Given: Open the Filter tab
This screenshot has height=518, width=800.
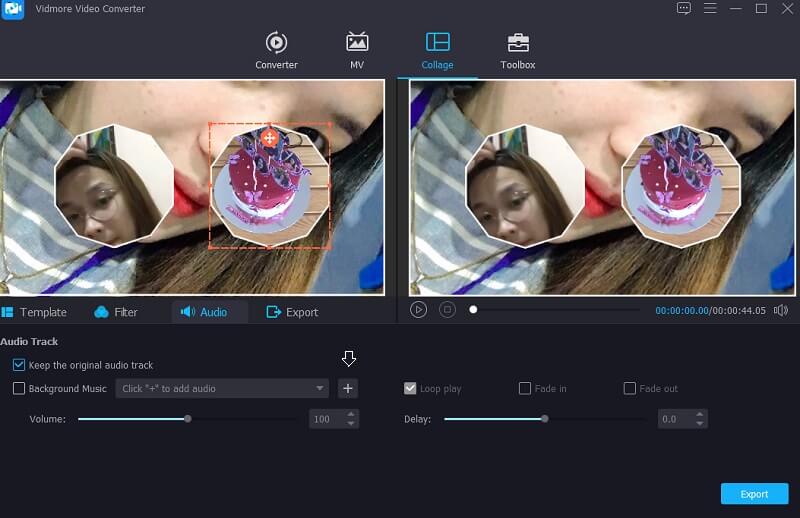Looking at the screenshot, I should 116,312.
